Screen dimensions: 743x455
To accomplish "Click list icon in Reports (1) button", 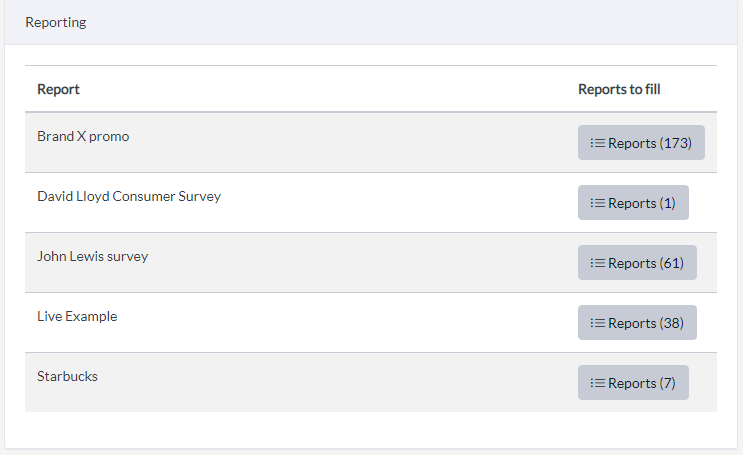I will click(x=598, y=203).
